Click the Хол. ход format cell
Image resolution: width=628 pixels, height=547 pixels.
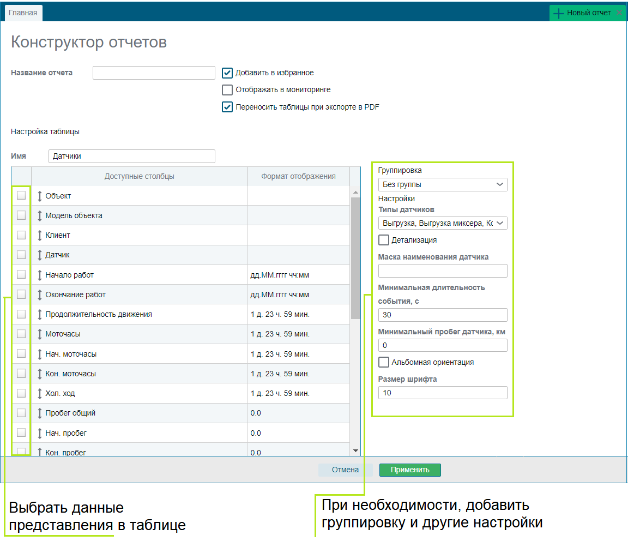(x=298, y=393)
